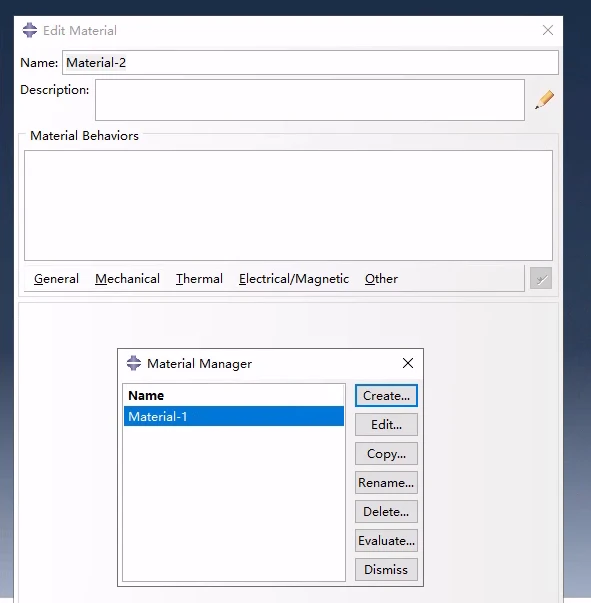Close the Material Manager dialog
The image size is (591, 603).
[x=408, y=363]
